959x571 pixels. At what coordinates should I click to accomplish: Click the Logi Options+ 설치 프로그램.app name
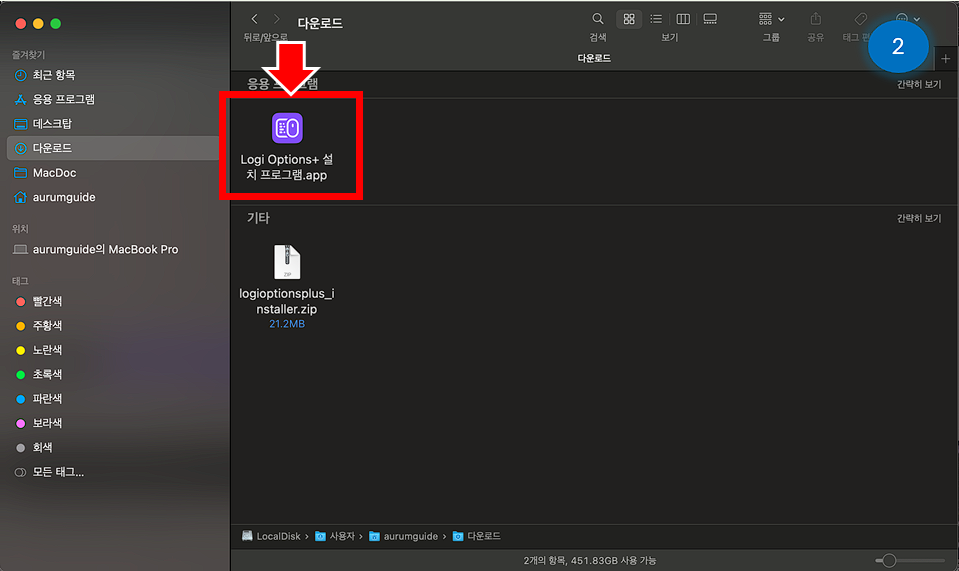287,167
